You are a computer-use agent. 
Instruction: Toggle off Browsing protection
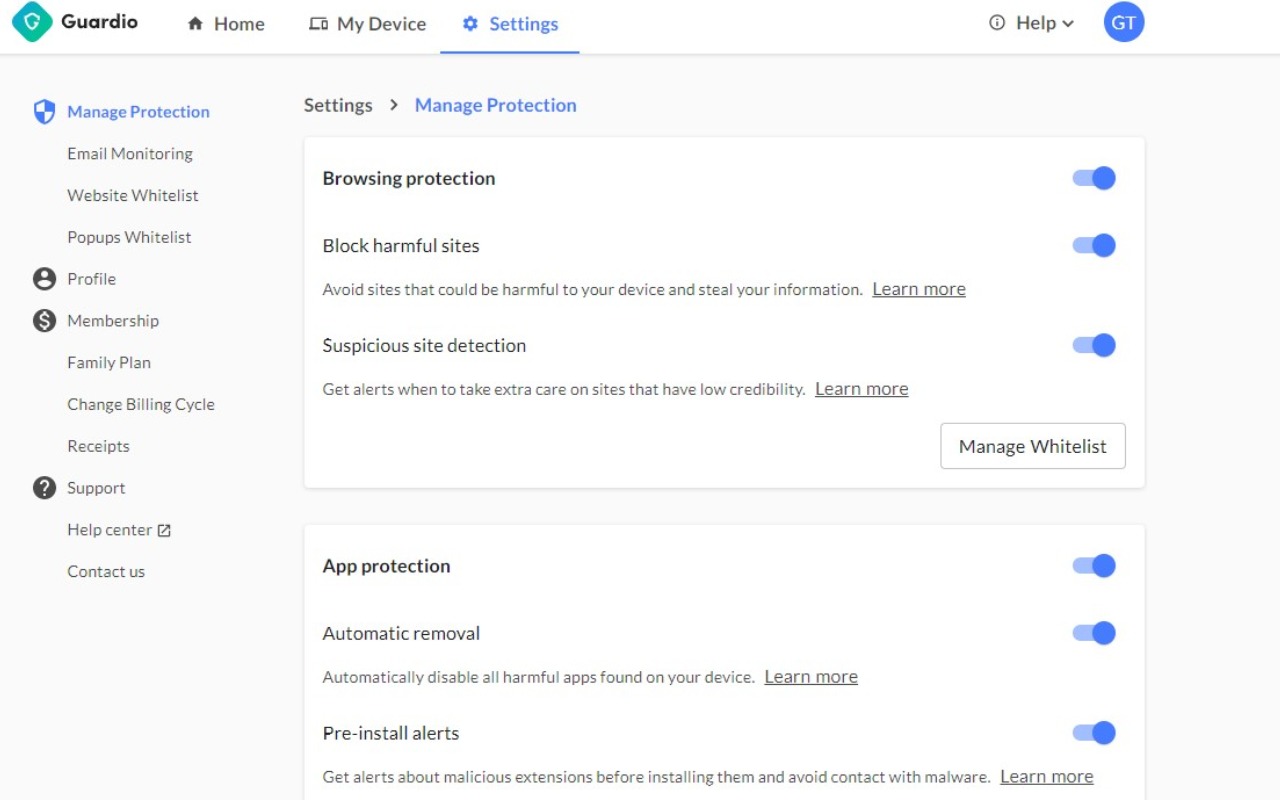pyautogui.click(x=1094, y=178)
